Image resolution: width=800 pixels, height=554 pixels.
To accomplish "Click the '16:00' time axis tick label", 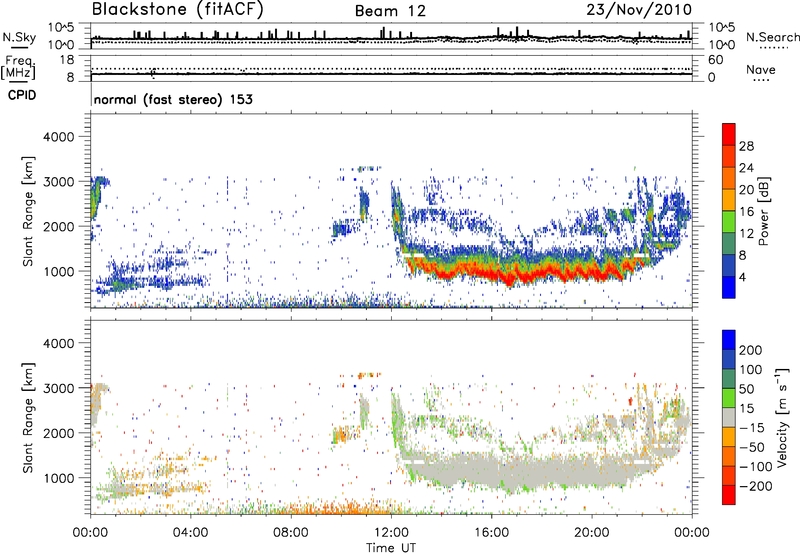I will point(491,533).
